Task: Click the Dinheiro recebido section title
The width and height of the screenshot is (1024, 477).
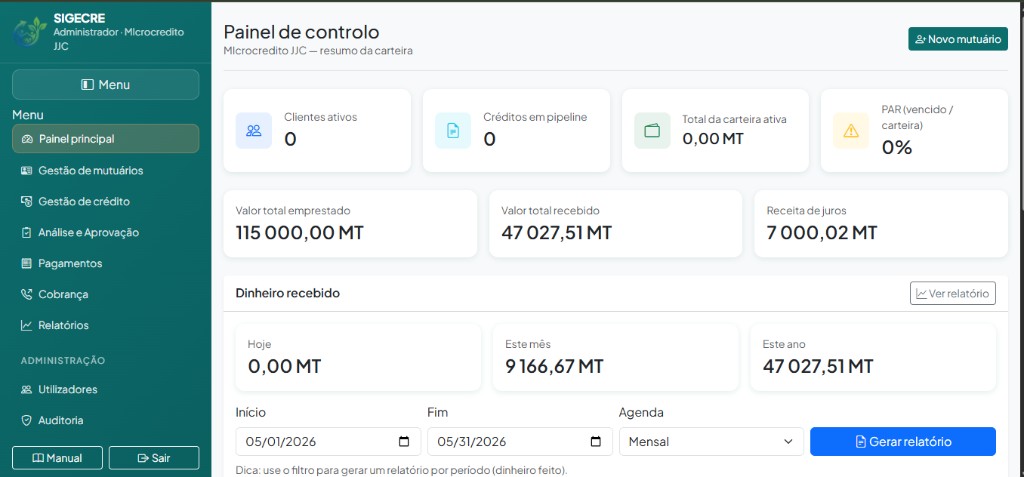Action: pos(287,293)
